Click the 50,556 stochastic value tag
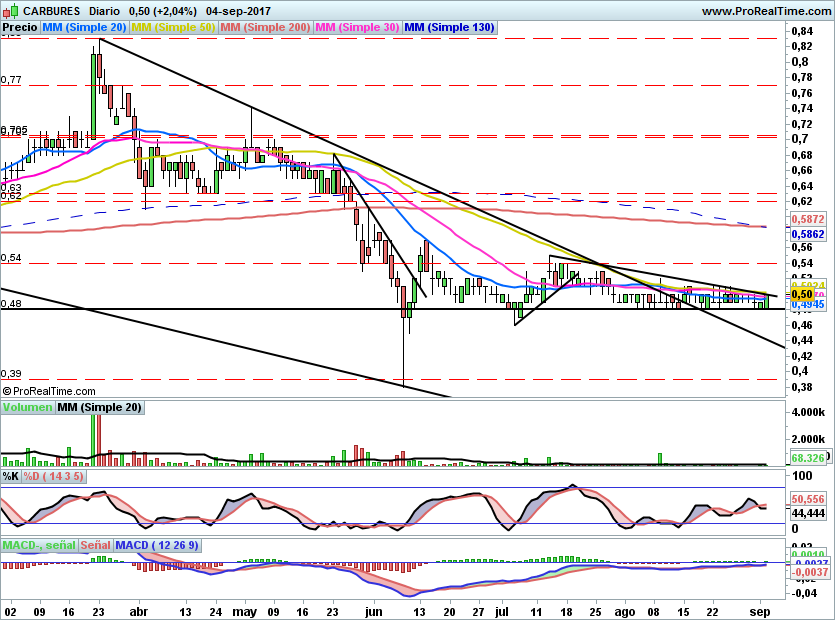The image size is (835, 620). (x=806, y=497)
